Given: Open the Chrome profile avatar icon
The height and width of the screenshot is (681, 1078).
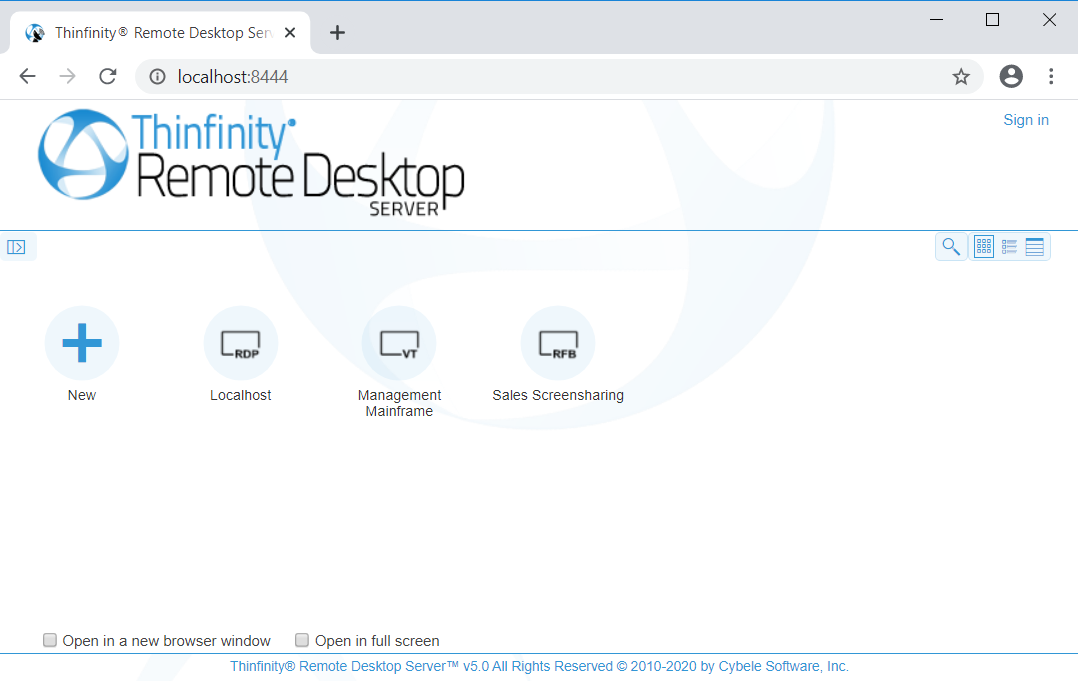Looking at the screenshot, I should coord(1011,76).
